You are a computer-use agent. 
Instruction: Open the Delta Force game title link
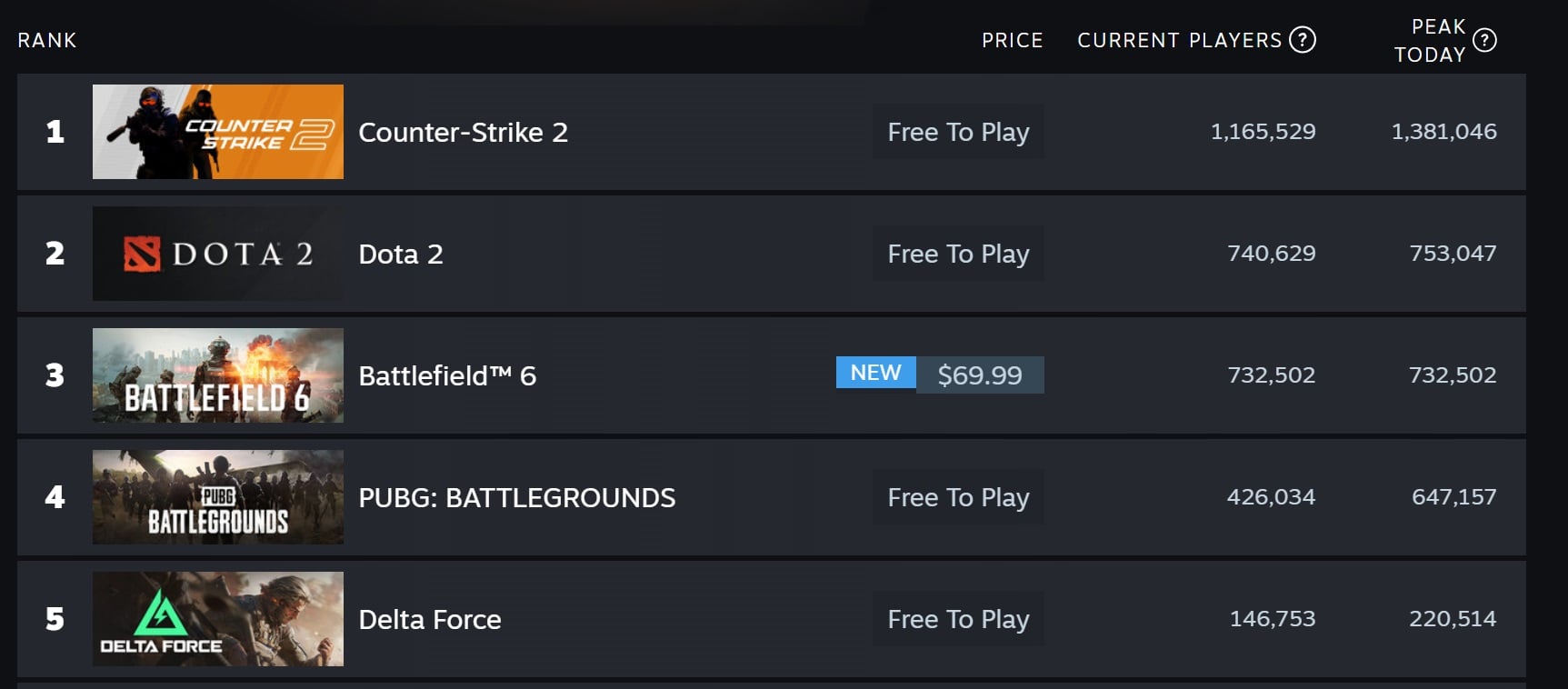430,619
